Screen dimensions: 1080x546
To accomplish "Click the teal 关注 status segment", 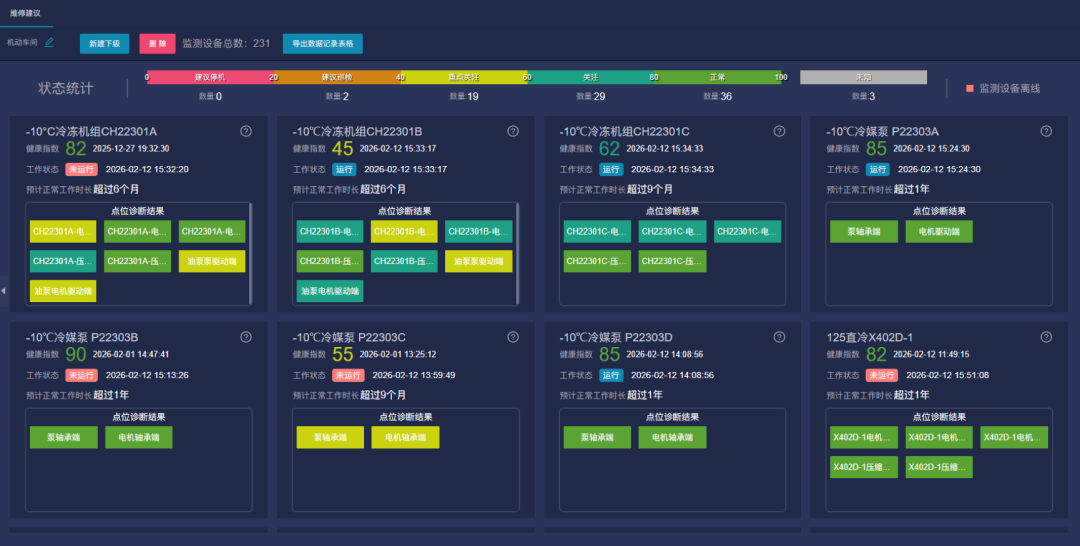I will (590, 77).
